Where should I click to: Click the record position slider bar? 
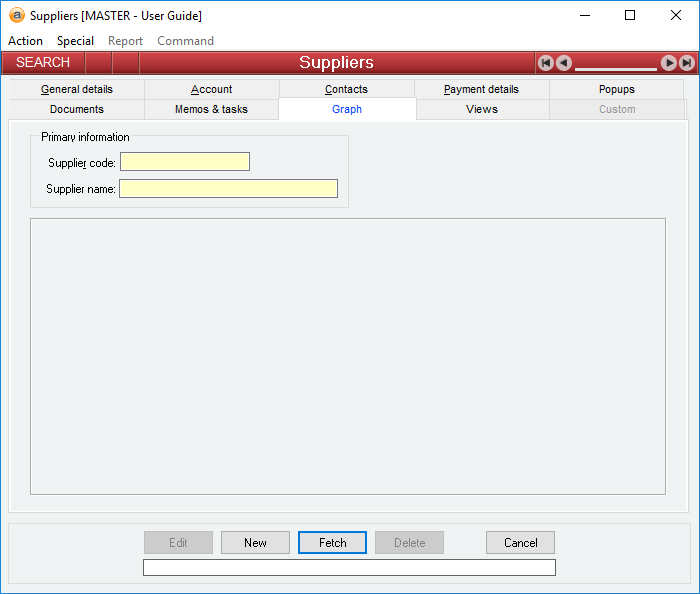click(616, 68)
